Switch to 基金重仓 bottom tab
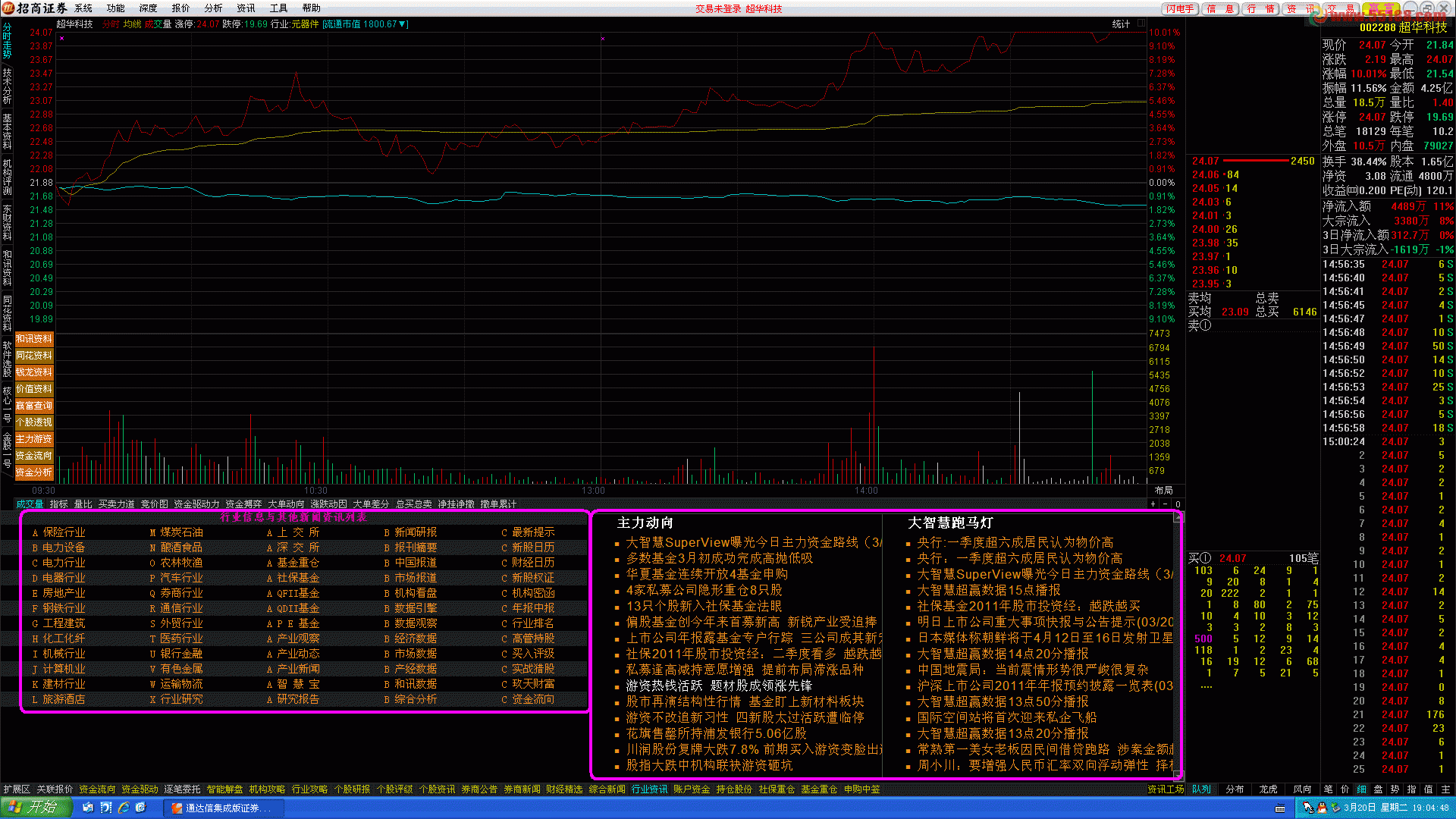 click(x=819, y=789)
